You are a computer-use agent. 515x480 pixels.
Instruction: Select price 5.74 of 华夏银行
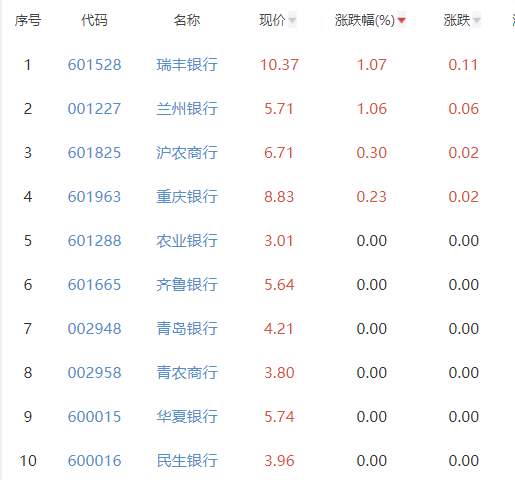pos(279,417)
